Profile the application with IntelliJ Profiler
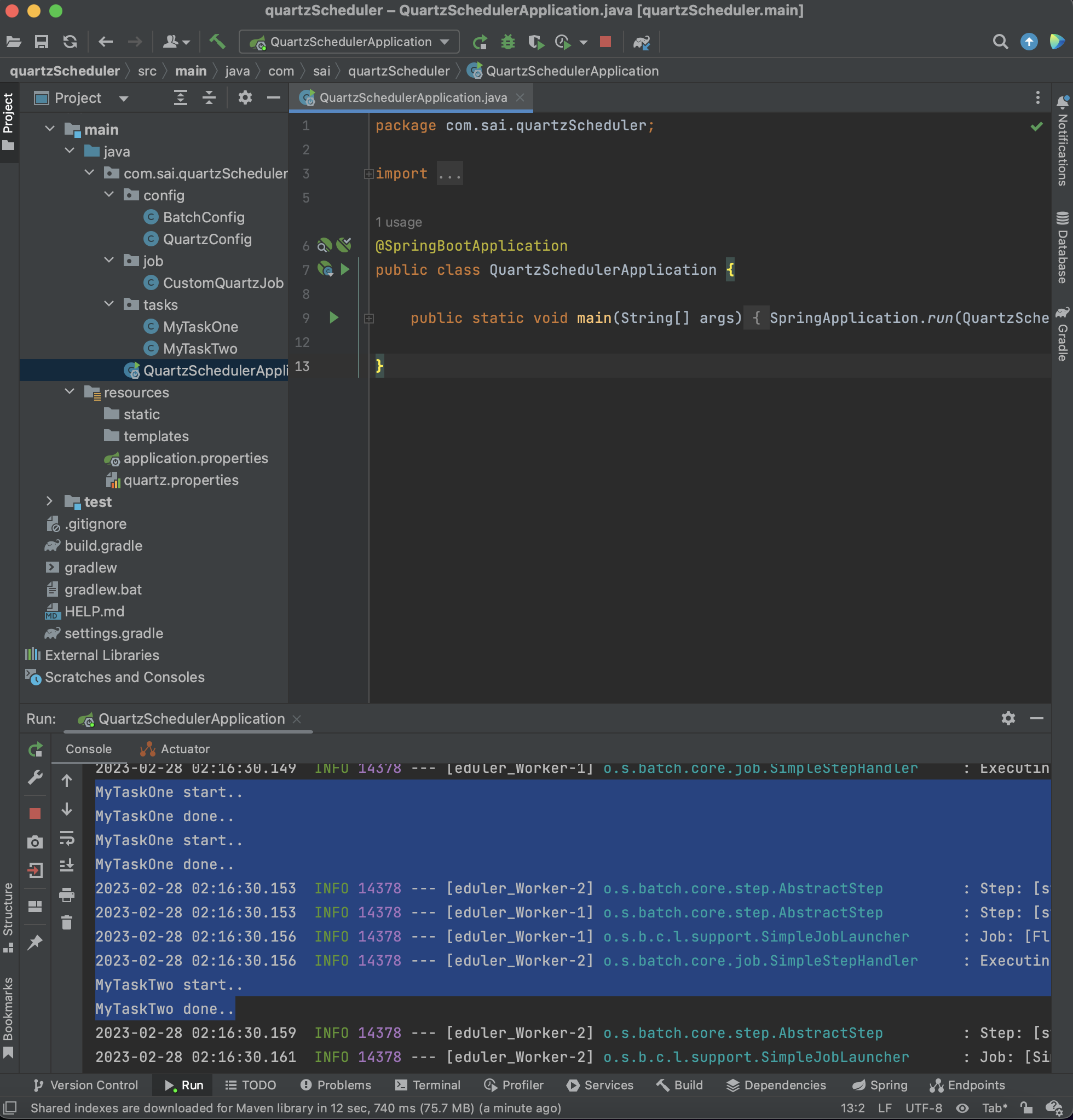 point(563,42)
